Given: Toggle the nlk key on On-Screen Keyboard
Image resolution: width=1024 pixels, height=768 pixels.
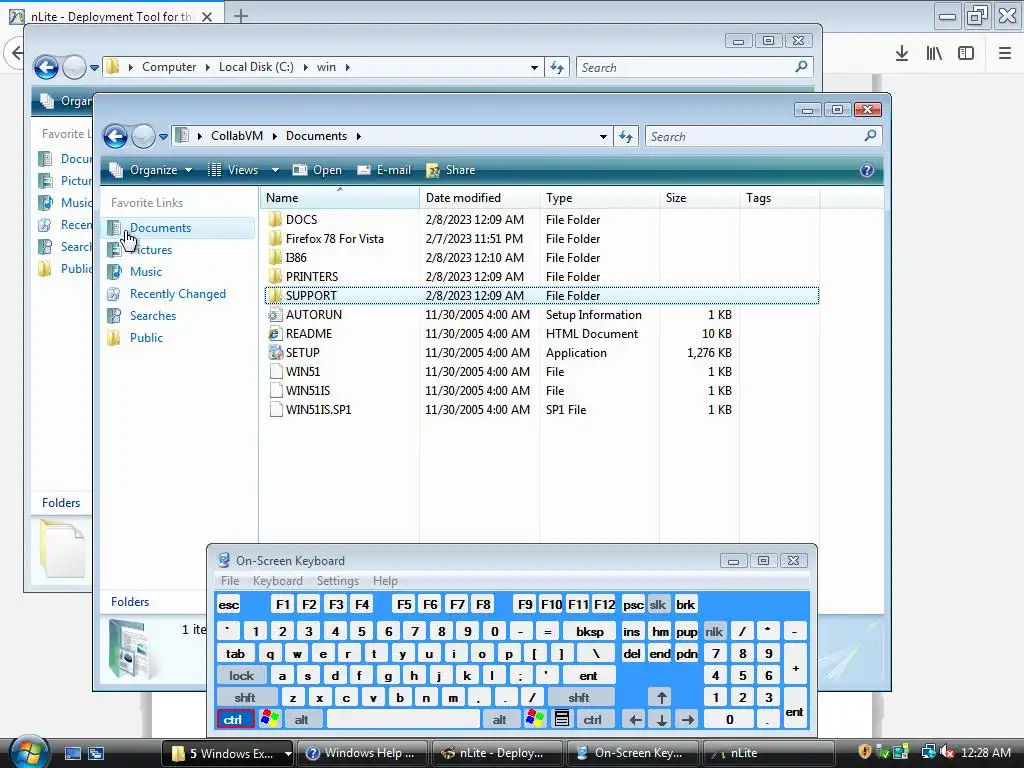Looking at the screenshot, I should [714, 632].
